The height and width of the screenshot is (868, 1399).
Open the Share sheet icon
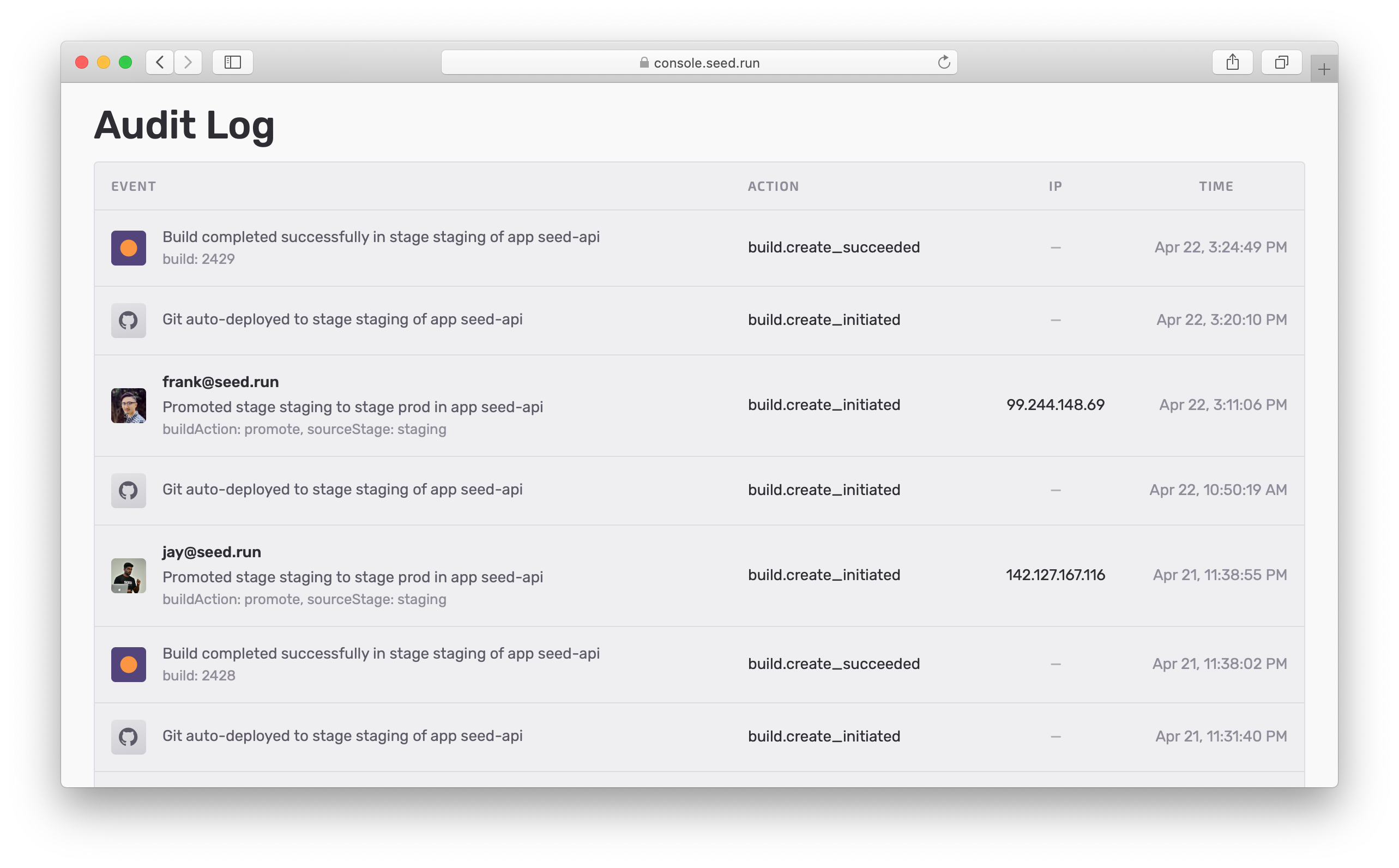pyautogui.click(x=1232, y=62)
